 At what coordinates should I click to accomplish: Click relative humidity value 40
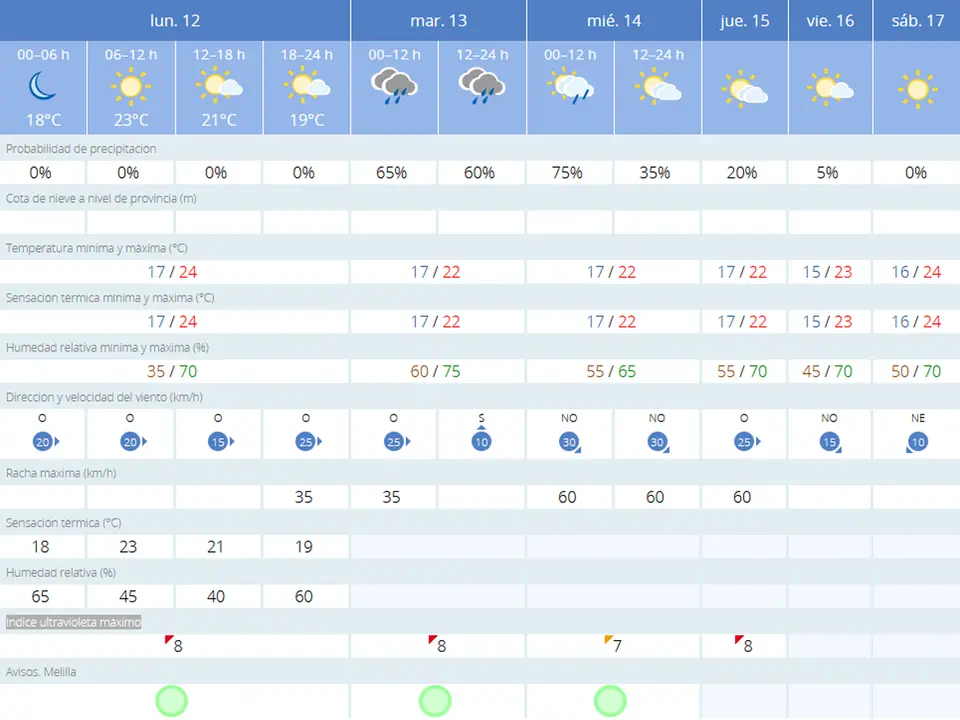coord(216,596)
